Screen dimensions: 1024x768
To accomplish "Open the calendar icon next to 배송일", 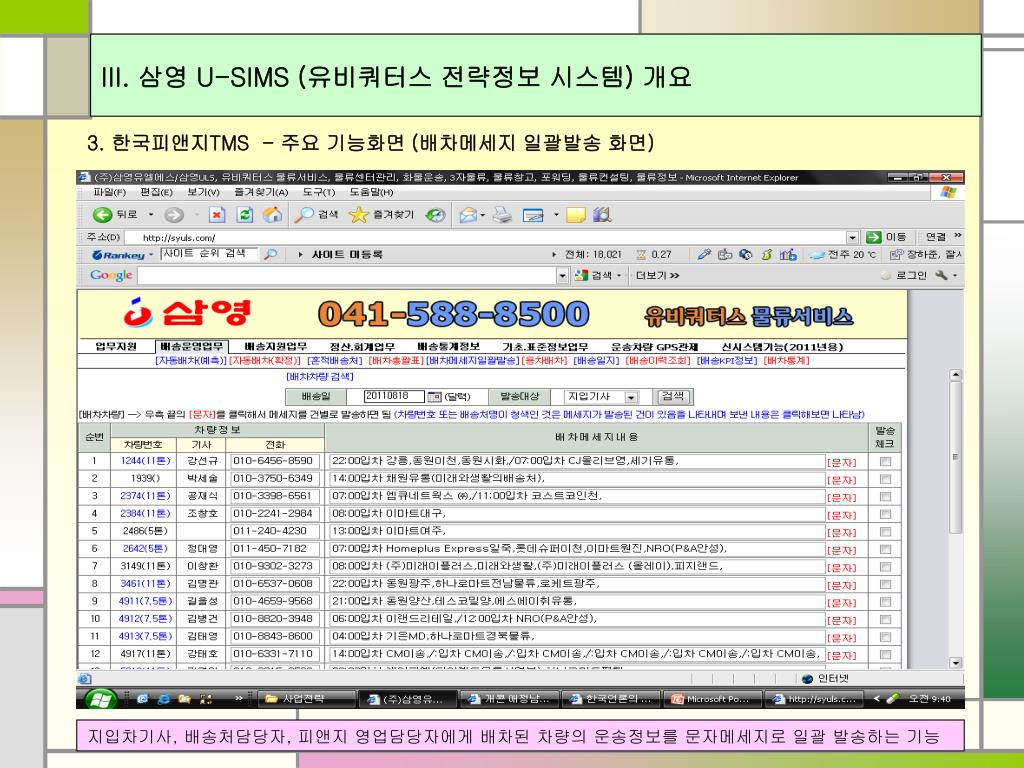I will (434, 396).
